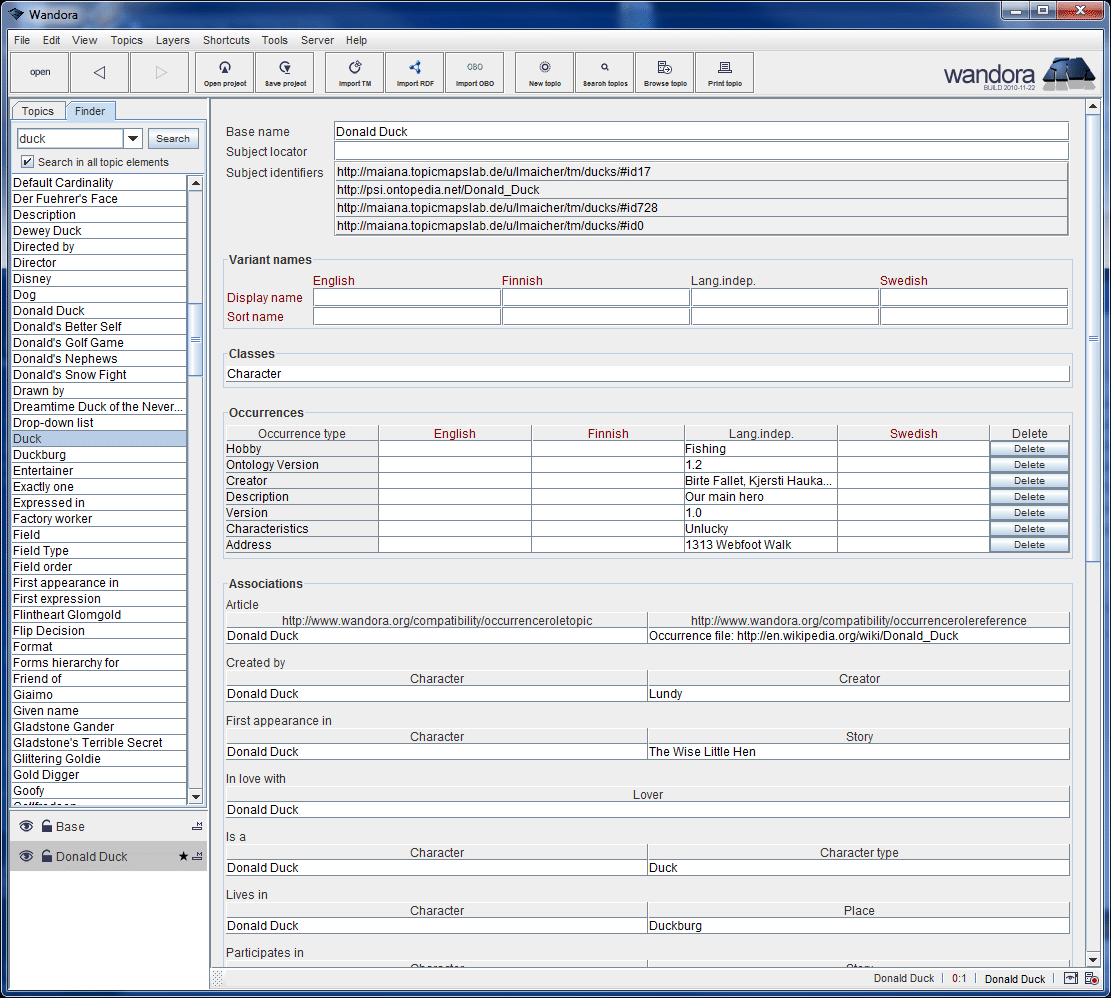Delete the Hobby occurrence
1111x998 pixels.
(1029, 449)
